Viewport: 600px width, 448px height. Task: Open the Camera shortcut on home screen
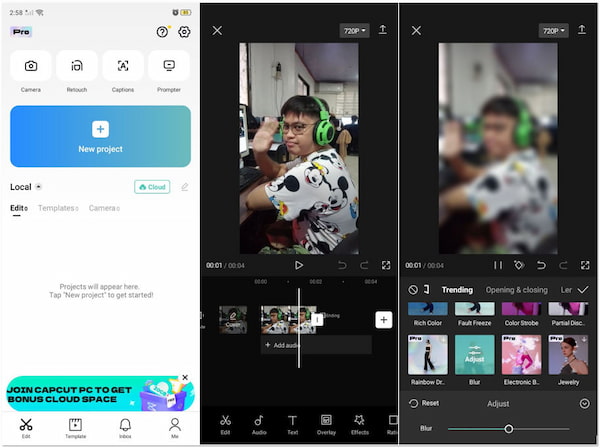[x=31, y=66]
